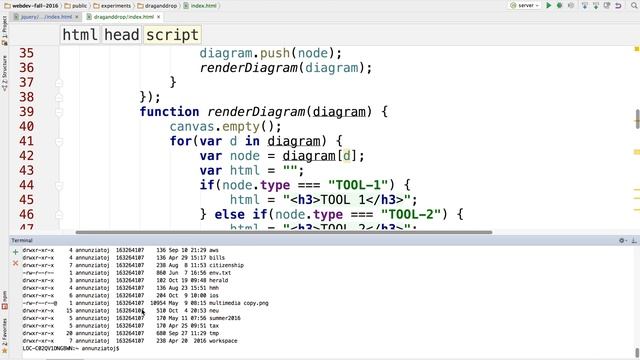Image resolution: width=640 pixels, height=360 pixels.
Task: Click the "TOOL-2" string on line 46
Action: pos(411,215)
